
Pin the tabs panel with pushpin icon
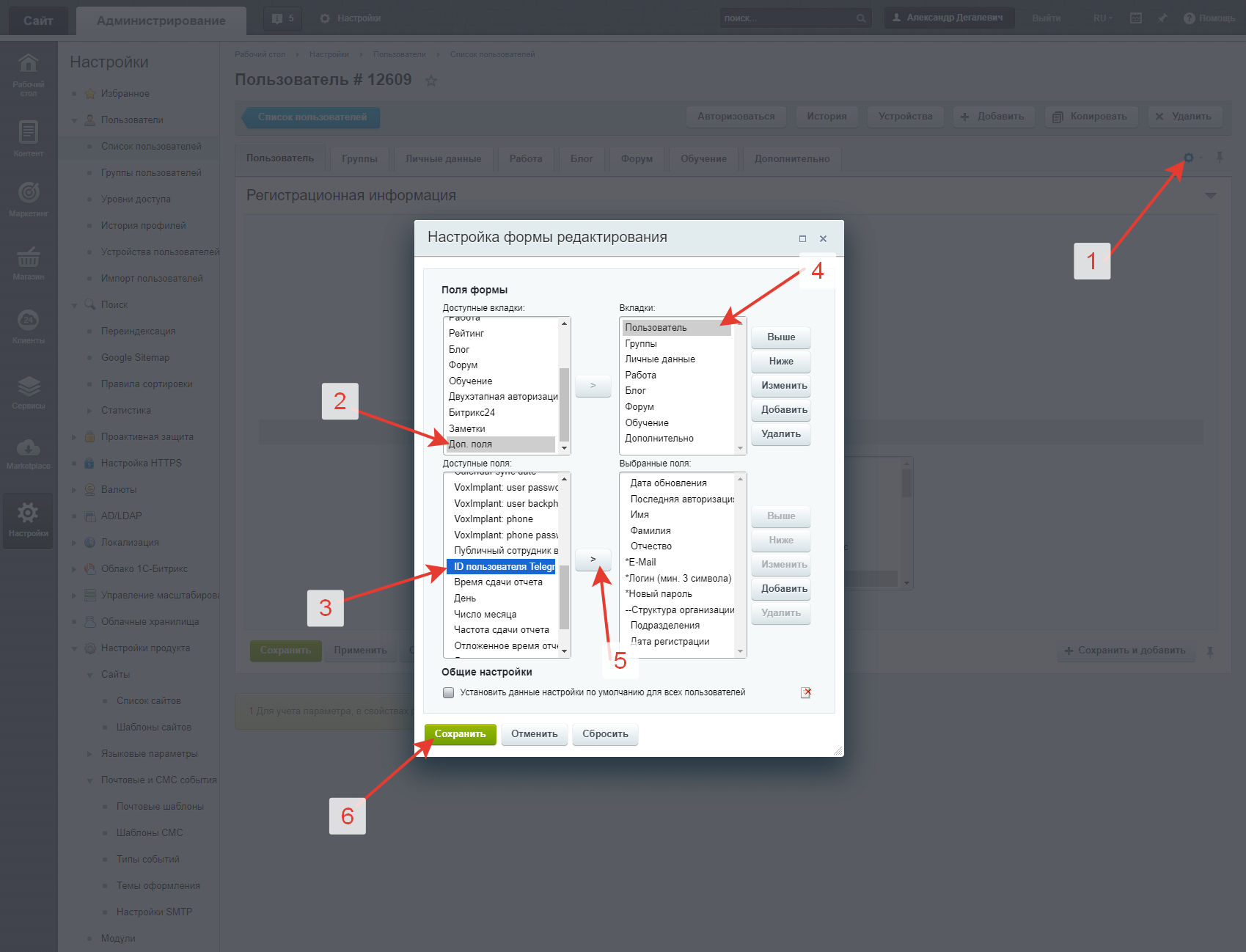[1220, 158]
